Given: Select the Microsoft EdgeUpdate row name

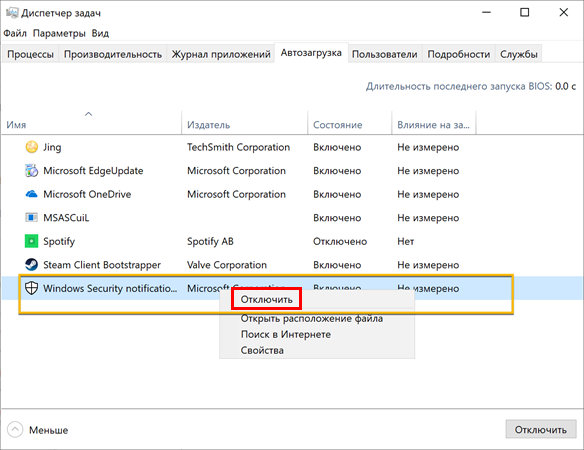Looking at the screenshot, I should pyautogui.click(x=93, y=171).
